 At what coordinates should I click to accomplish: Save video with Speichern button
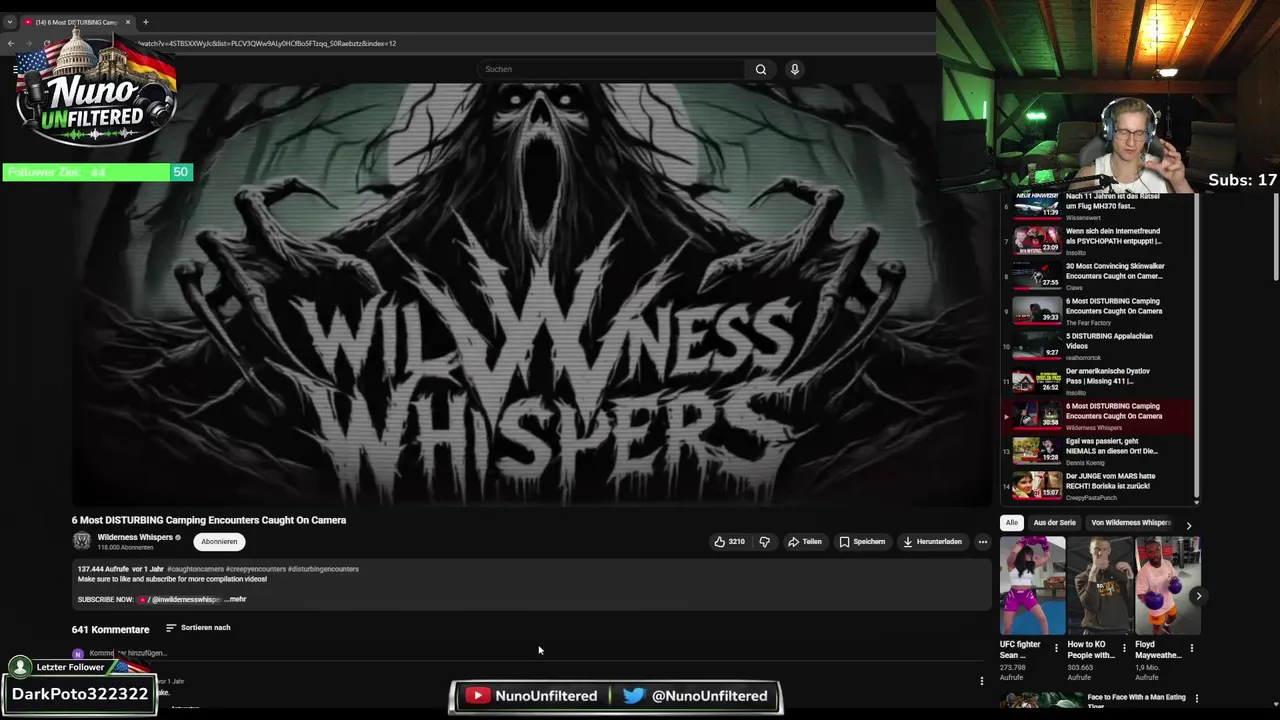(x=862, y=542)
